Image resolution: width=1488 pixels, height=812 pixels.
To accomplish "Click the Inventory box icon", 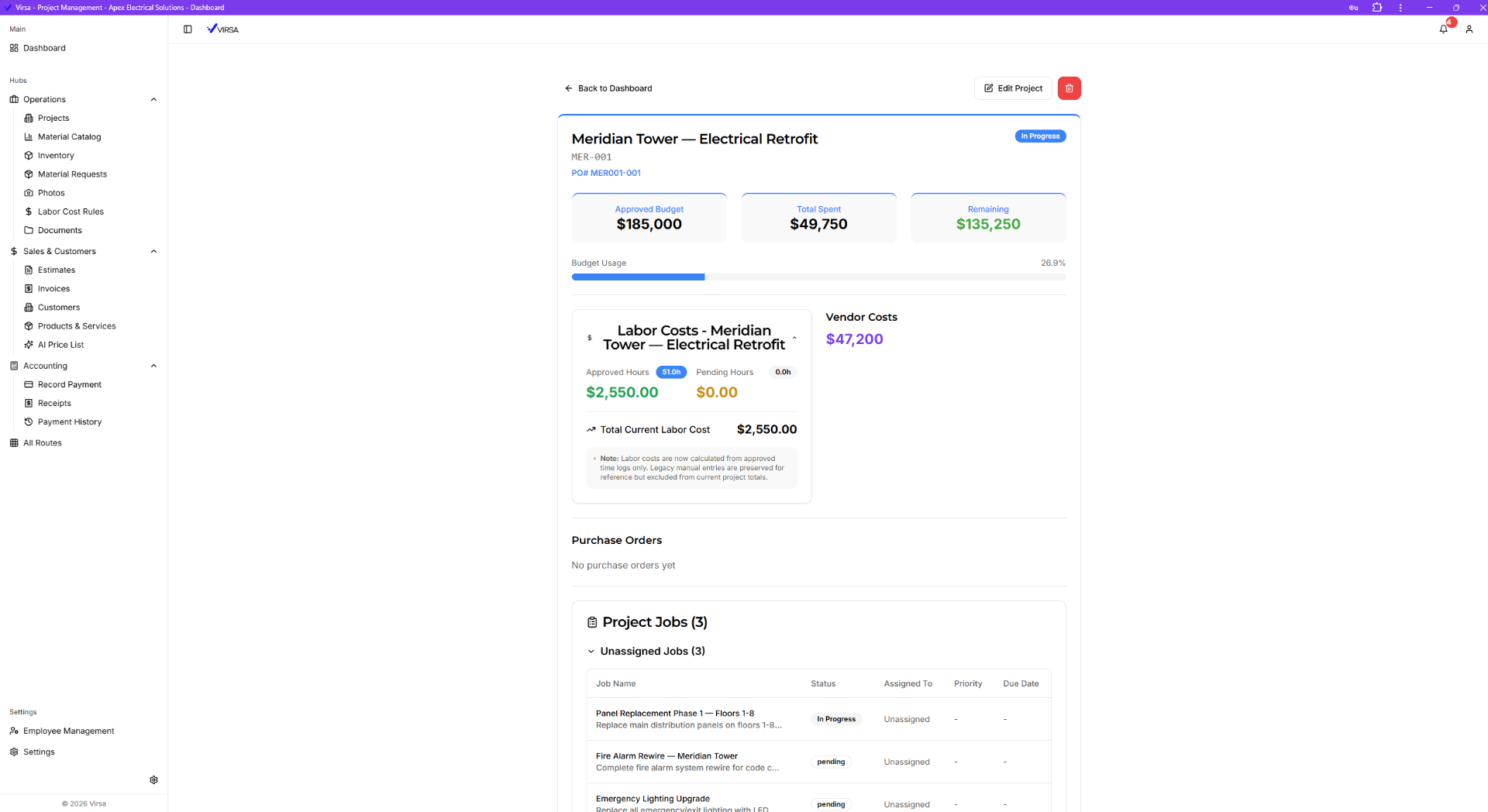I will [29, 156].
